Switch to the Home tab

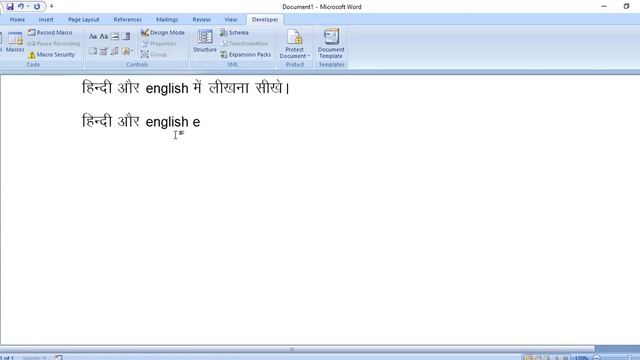(x=17, y=20)
